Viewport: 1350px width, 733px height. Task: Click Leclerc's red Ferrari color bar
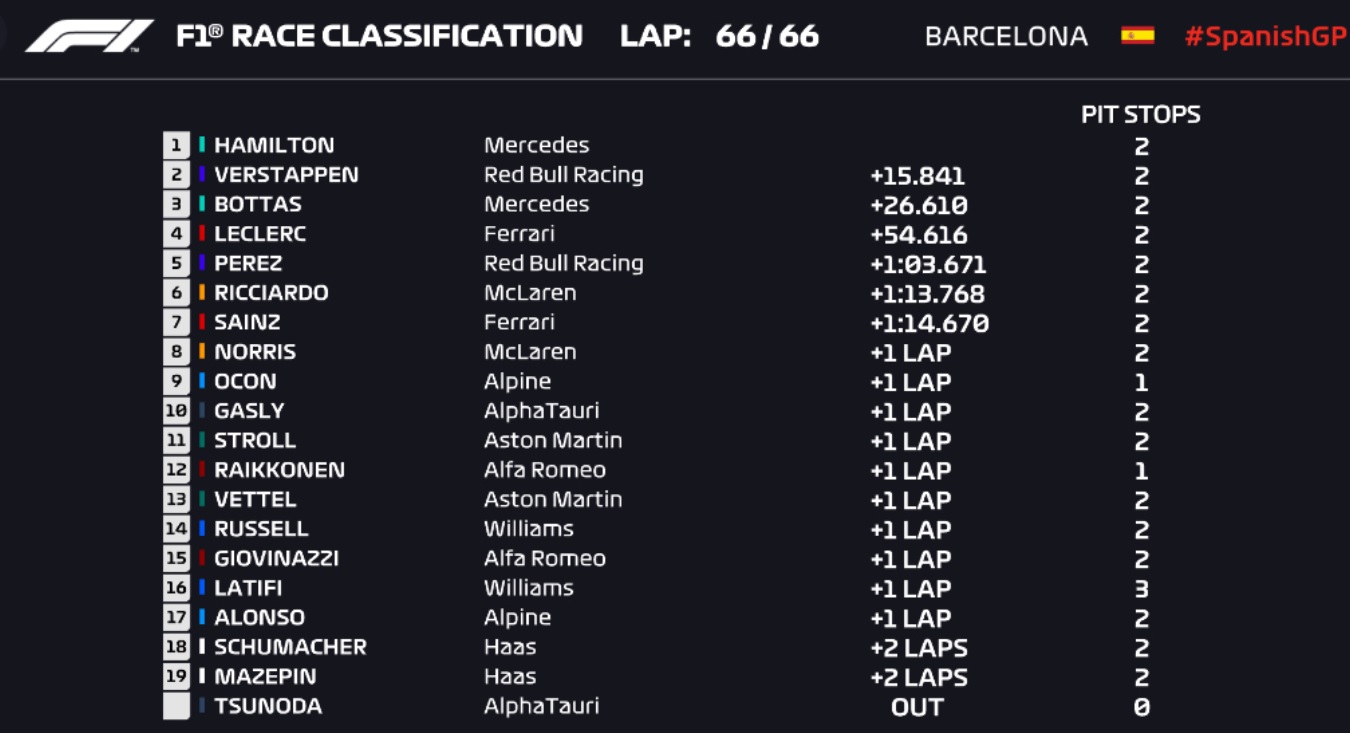click(202, 234)
